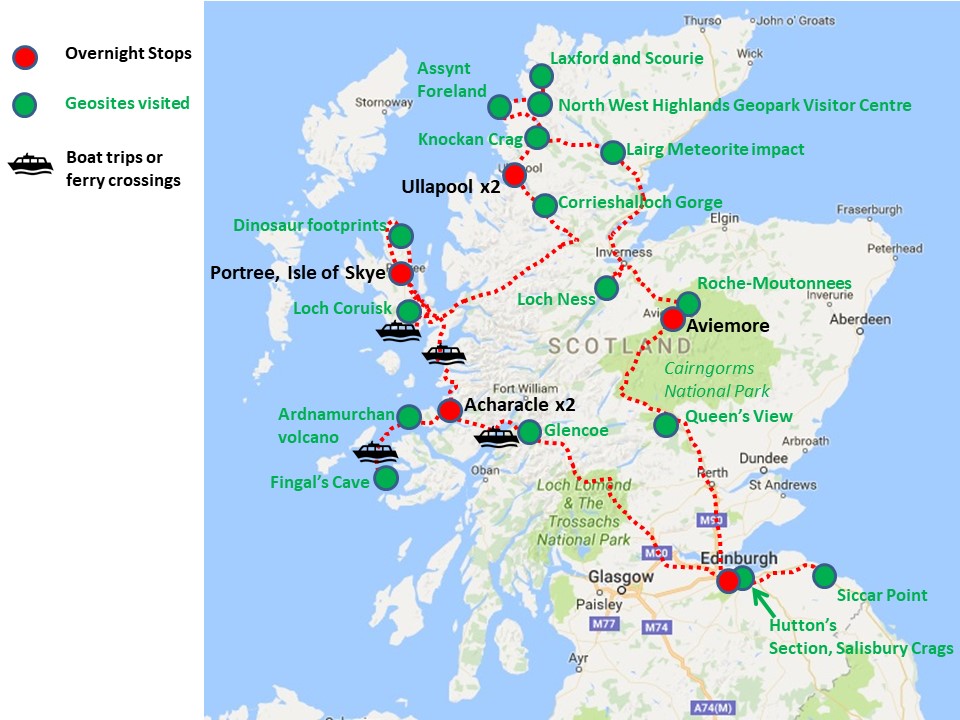The image size is (960, 720).
Task: Click the Lairg Meteorite impact green marker
Action: click(x=613, y=152)
